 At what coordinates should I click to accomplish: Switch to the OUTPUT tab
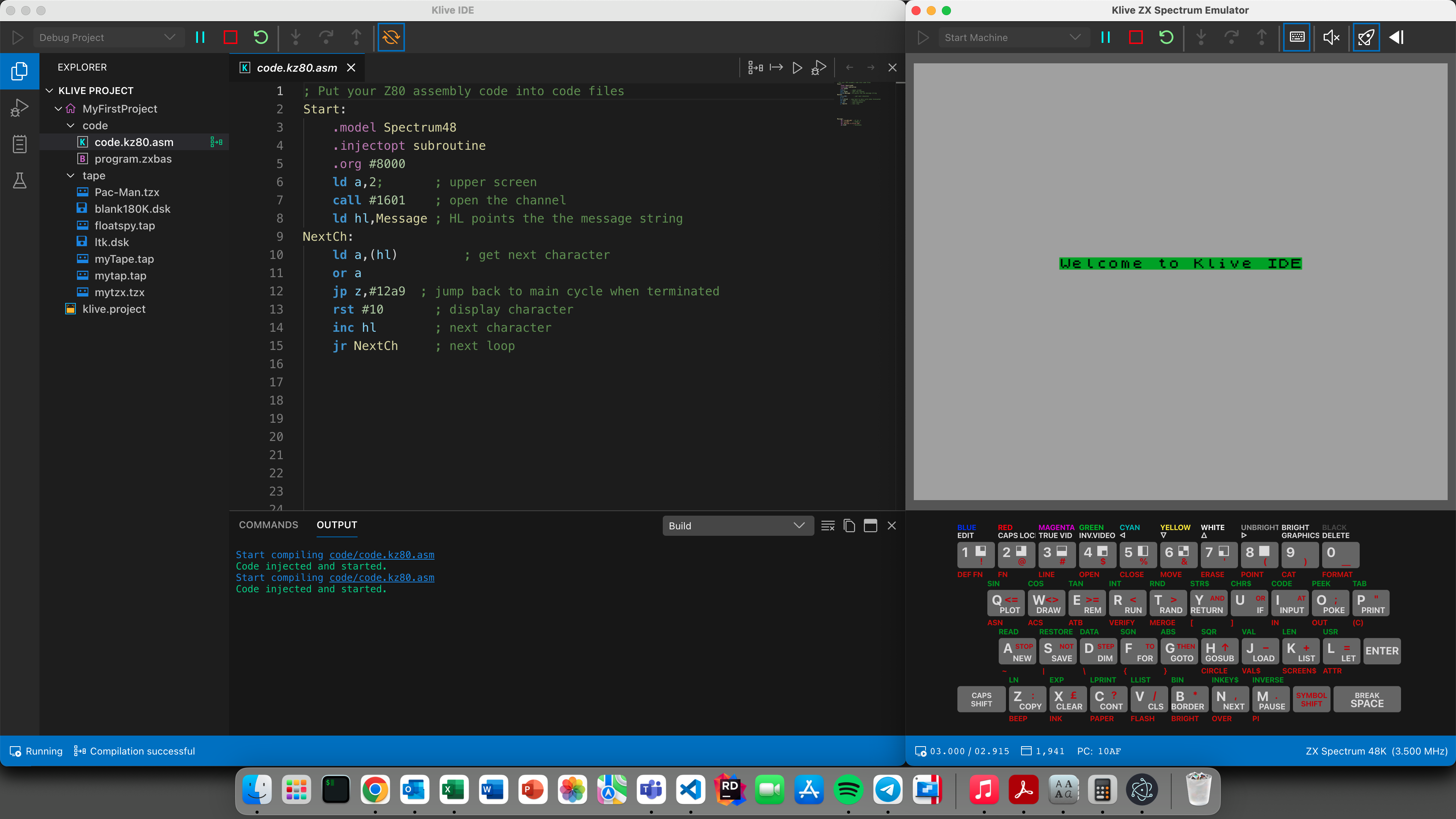pos(337,525)
